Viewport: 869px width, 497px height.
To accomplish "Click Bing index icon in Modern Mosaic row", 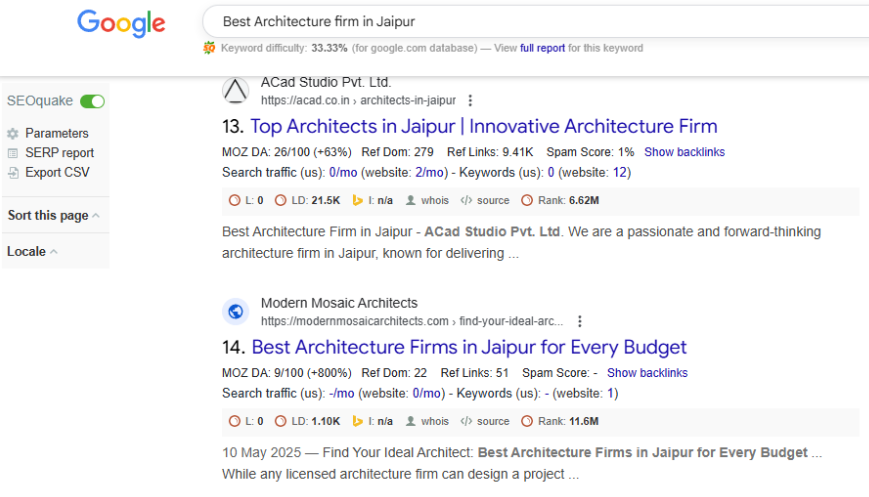I will tap(357, 422).
